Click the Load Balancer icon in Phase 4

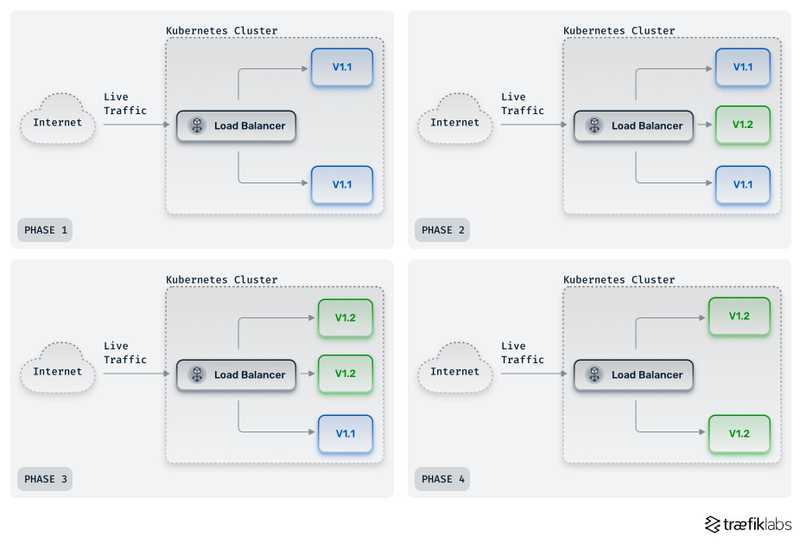(594, 375)
